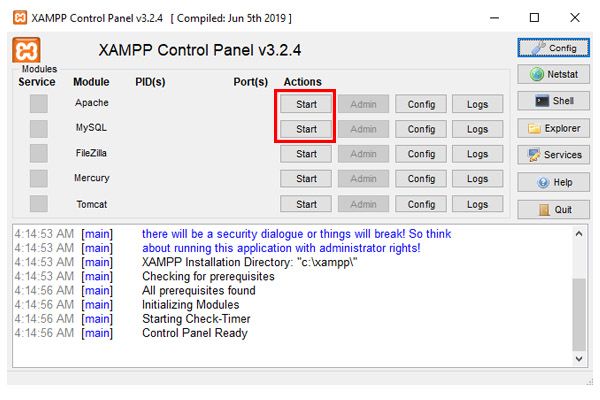Open the MySQL Config menu
This screenshot has width=600, height=400.
click(x=421, y=129)
